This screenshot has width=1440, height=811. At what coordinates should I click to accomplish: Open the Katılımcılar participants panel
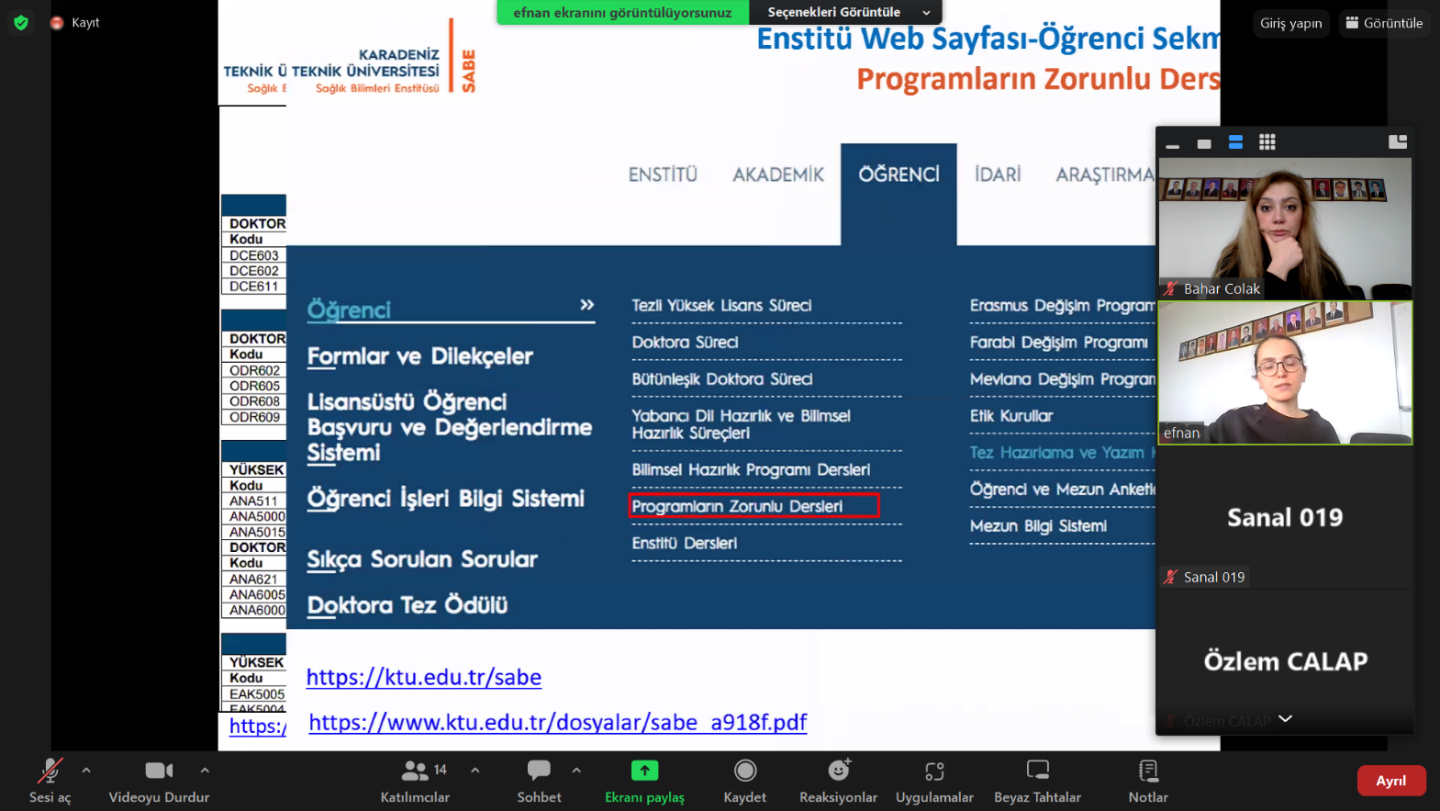click(x=415, y=781)
